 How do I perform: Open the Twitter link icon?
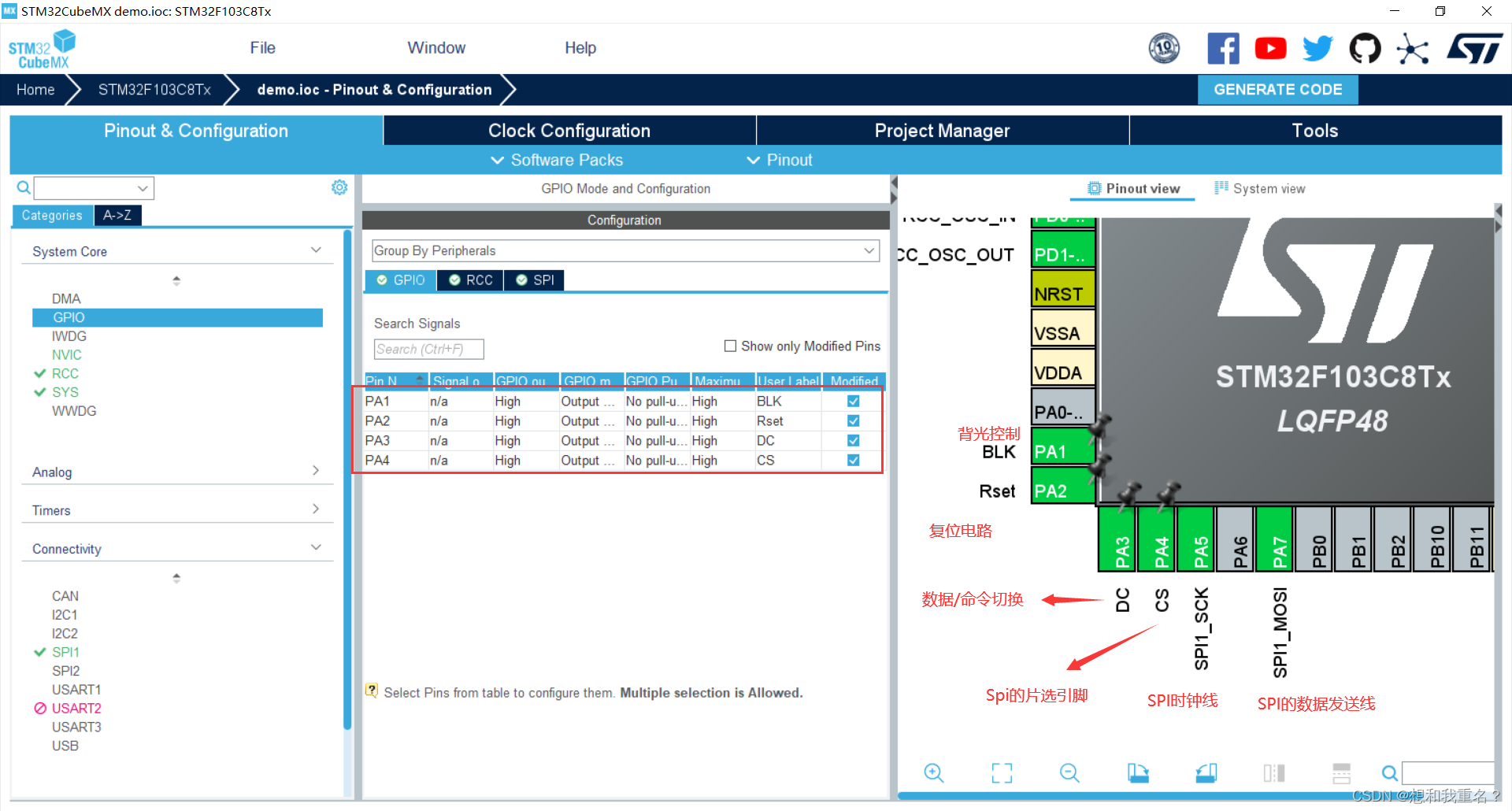(1317, 49)
